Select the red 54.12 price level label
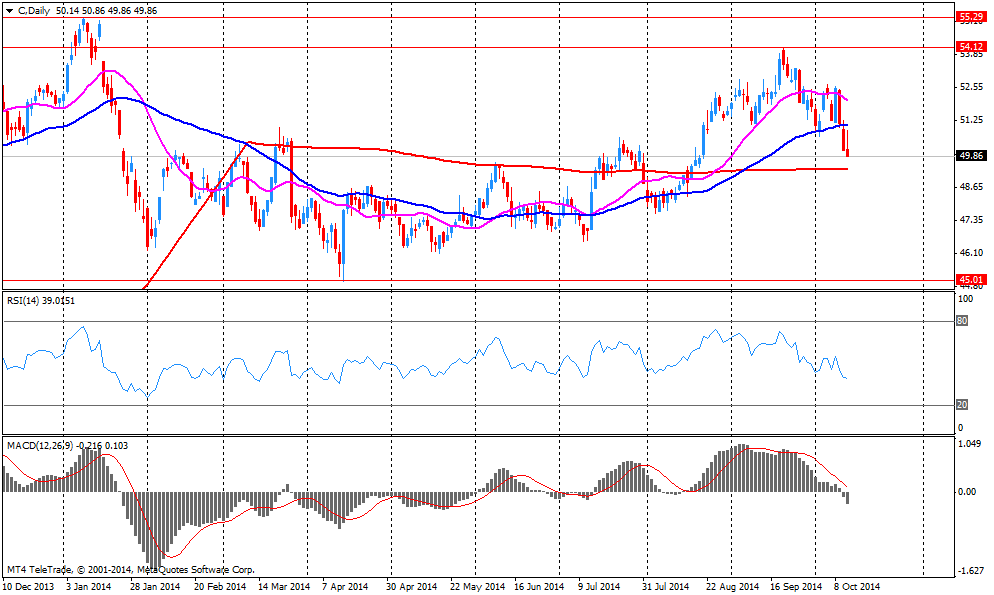994x595 pixels. 971,47
